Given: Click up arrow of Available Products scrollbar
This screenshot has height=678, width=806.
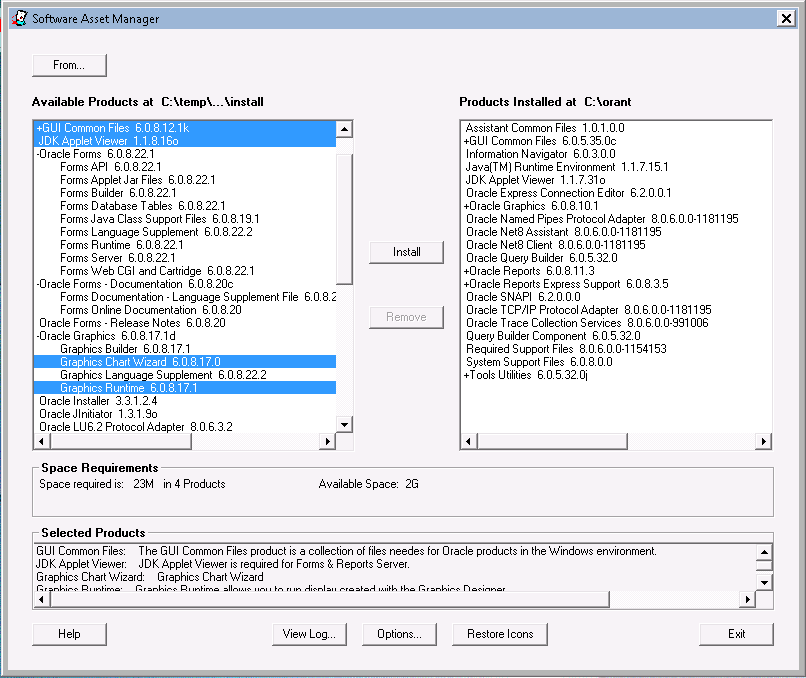Looking at the screenshot, I should [x=344, y=129].
